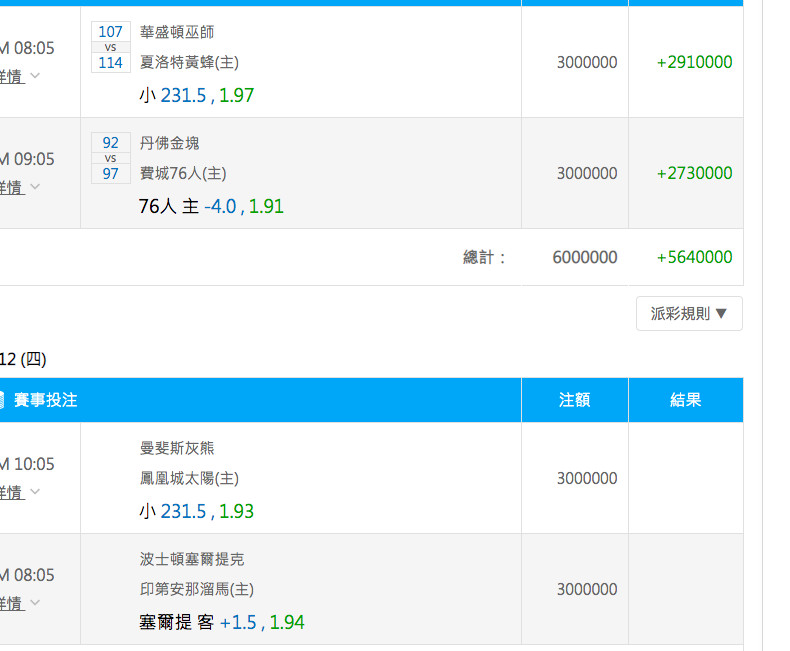This screenshot has height=651, width=790.
Task: Select the 結果 column header
Action: pyautogui.click(x=686, y=400)
